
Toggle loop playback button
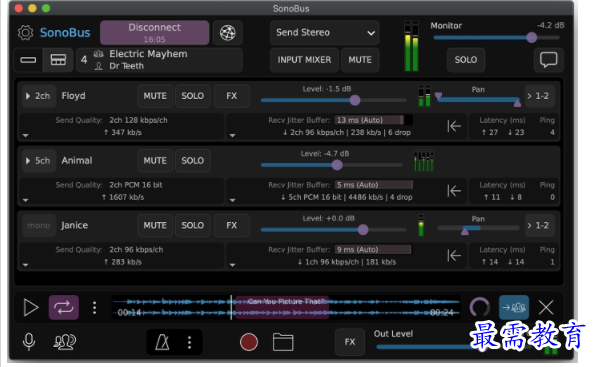[x=64, y=307]
